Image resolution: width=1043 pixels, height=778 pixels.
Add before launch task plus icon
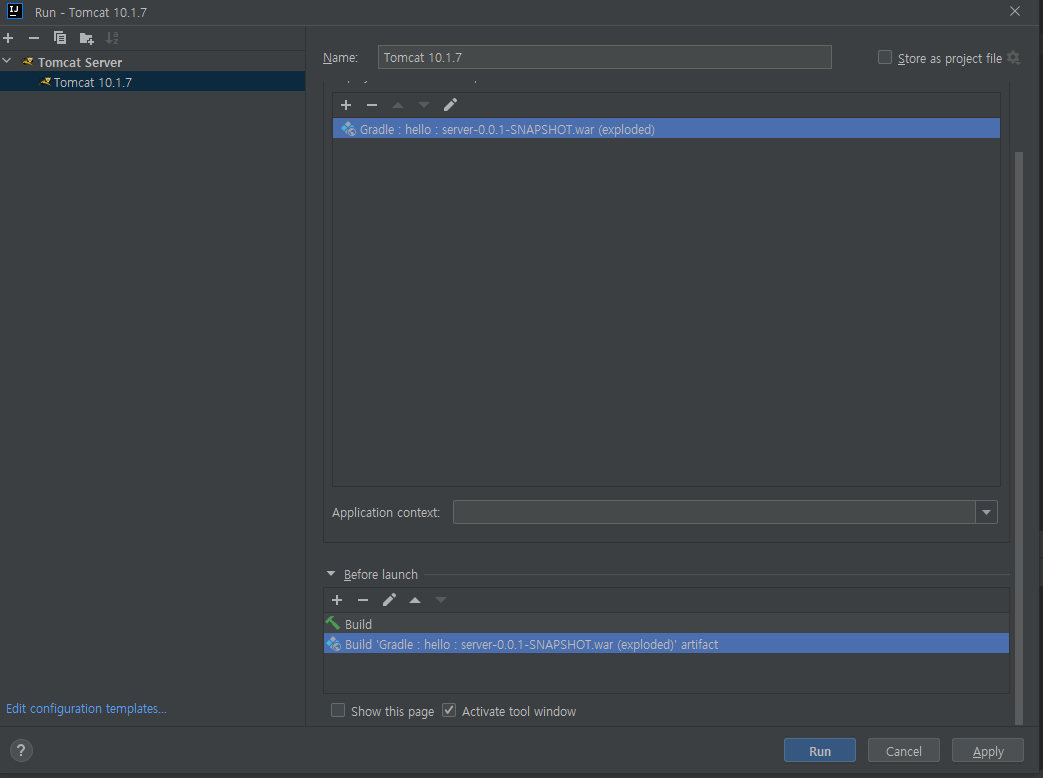coord(337,600)
